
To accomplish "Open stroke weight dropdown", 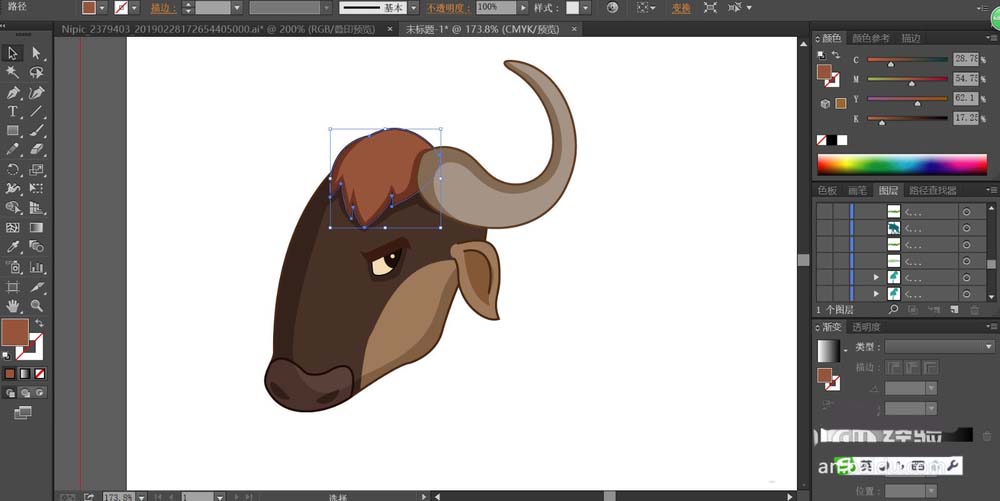I will click(237, 8).
